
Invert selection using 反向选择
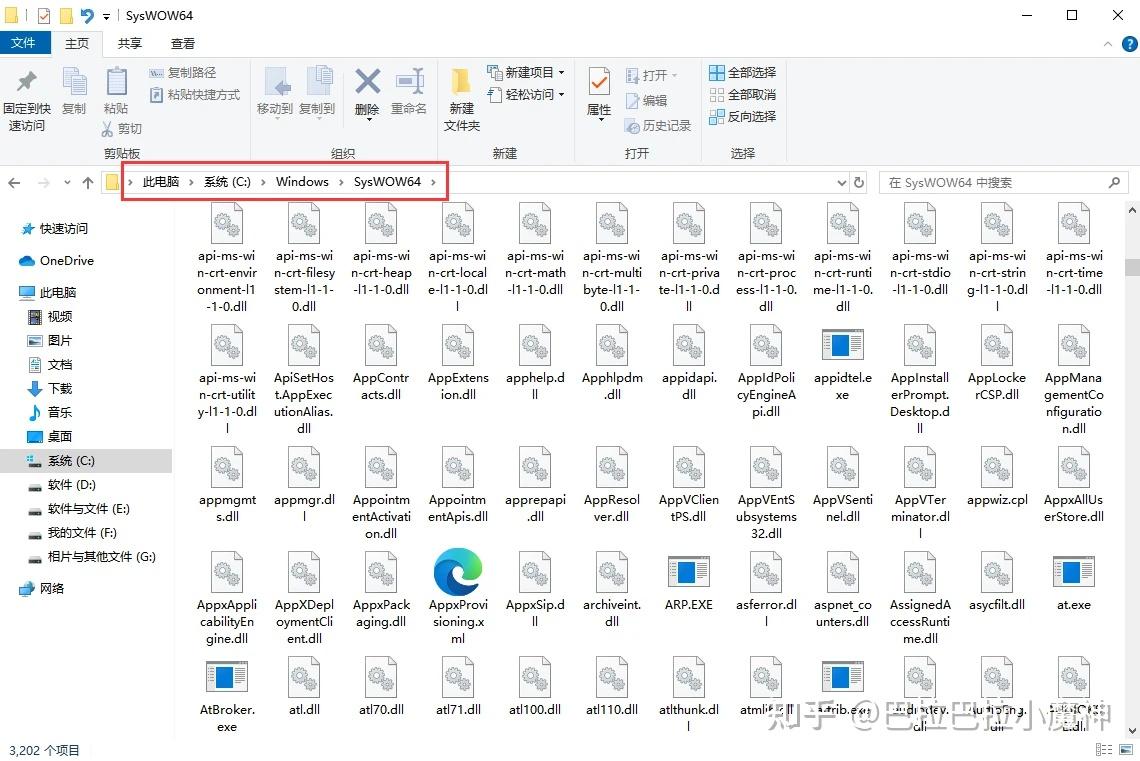click(743, 117)
